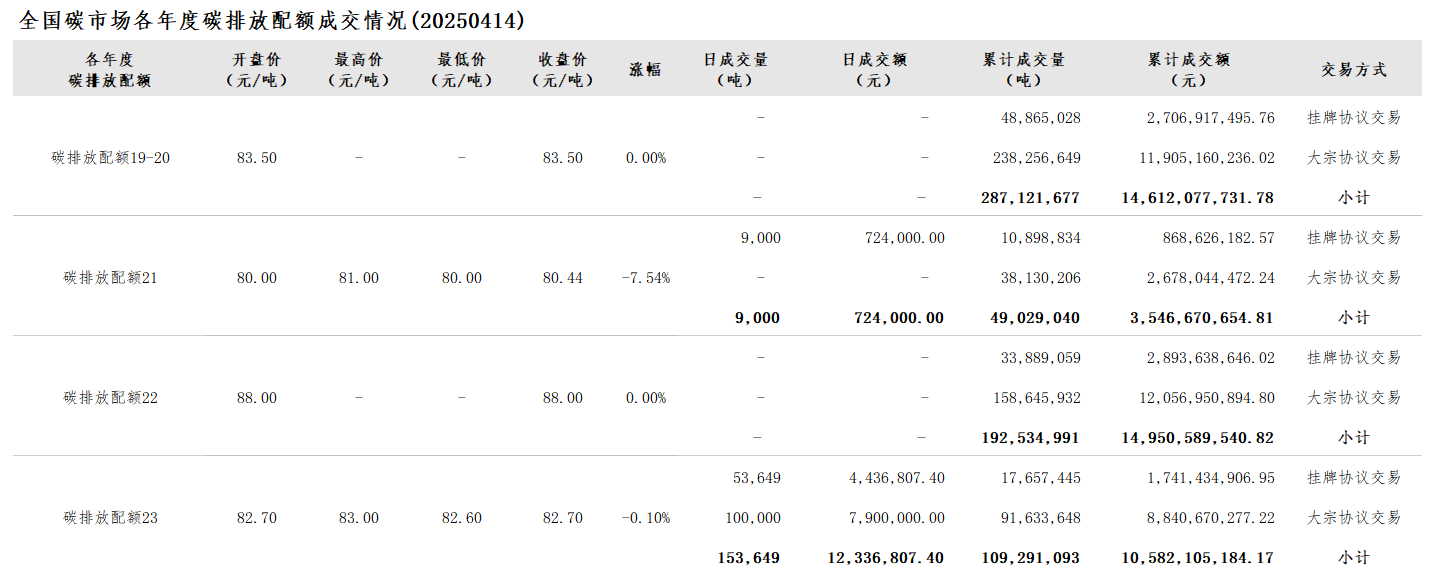Select the 涨幅 column header
Viewport: 1431px width, 583px height.
[645, 70]
